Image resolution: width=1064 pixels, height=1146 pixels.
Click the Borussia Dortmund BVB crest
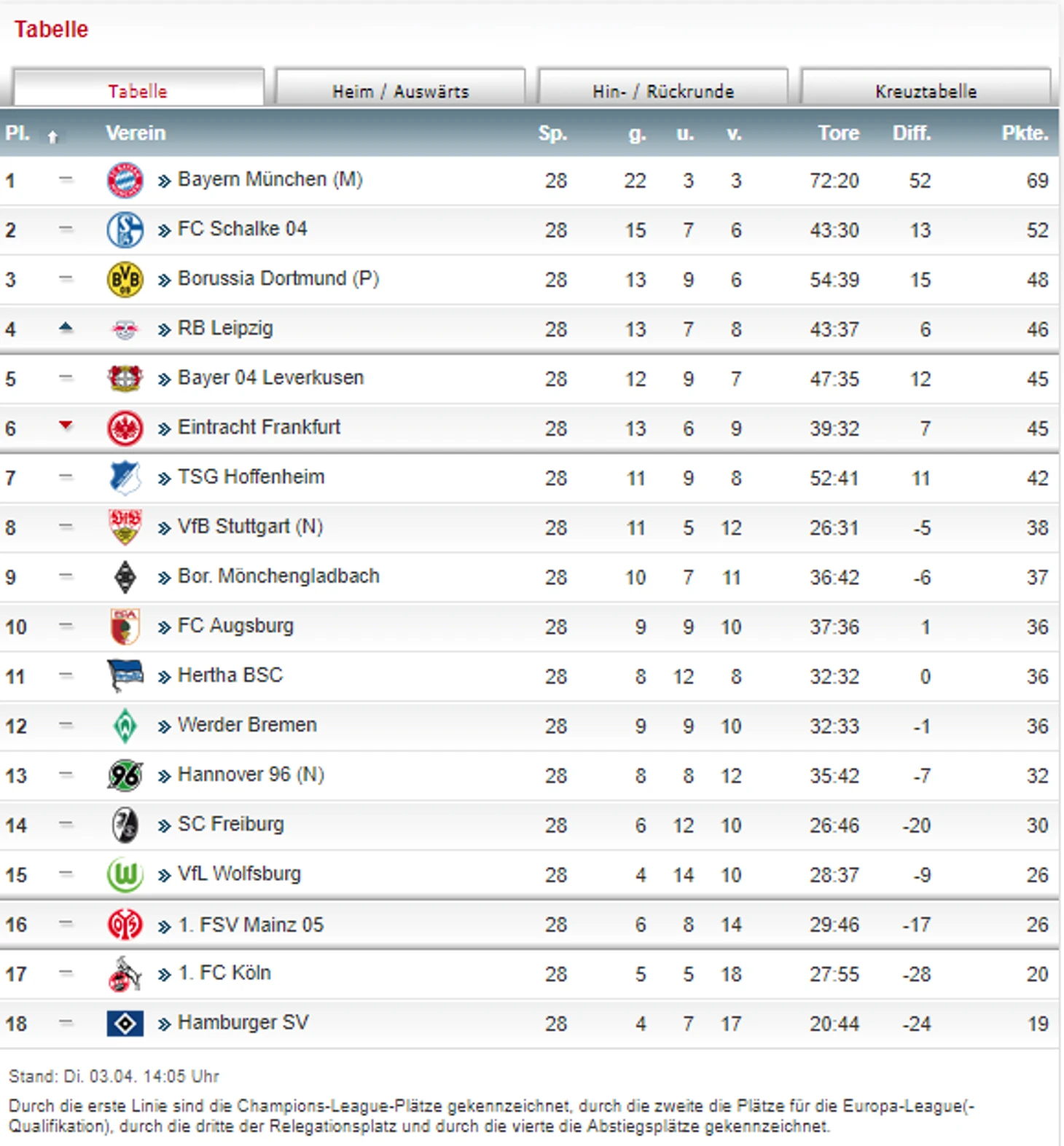pyautogui.click(x=125, y=280)
